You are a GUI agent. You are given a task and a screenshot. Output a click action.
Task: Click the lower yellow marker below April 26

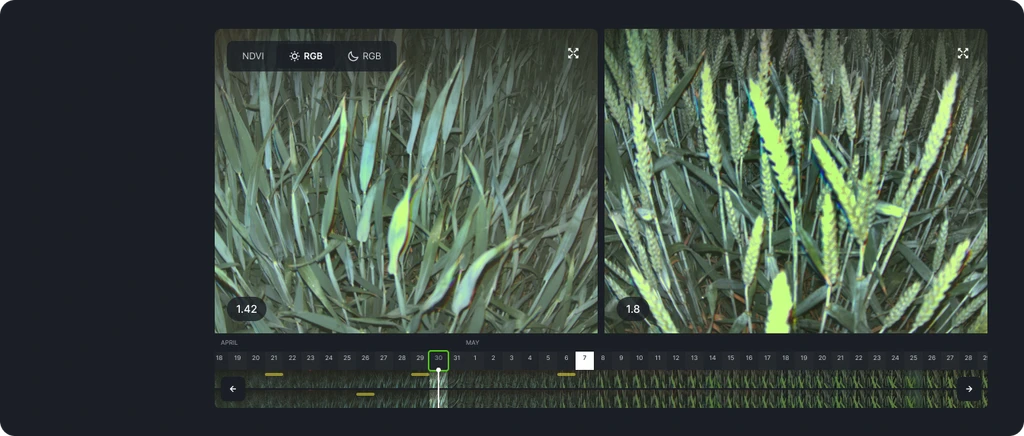tap(365, 394)
